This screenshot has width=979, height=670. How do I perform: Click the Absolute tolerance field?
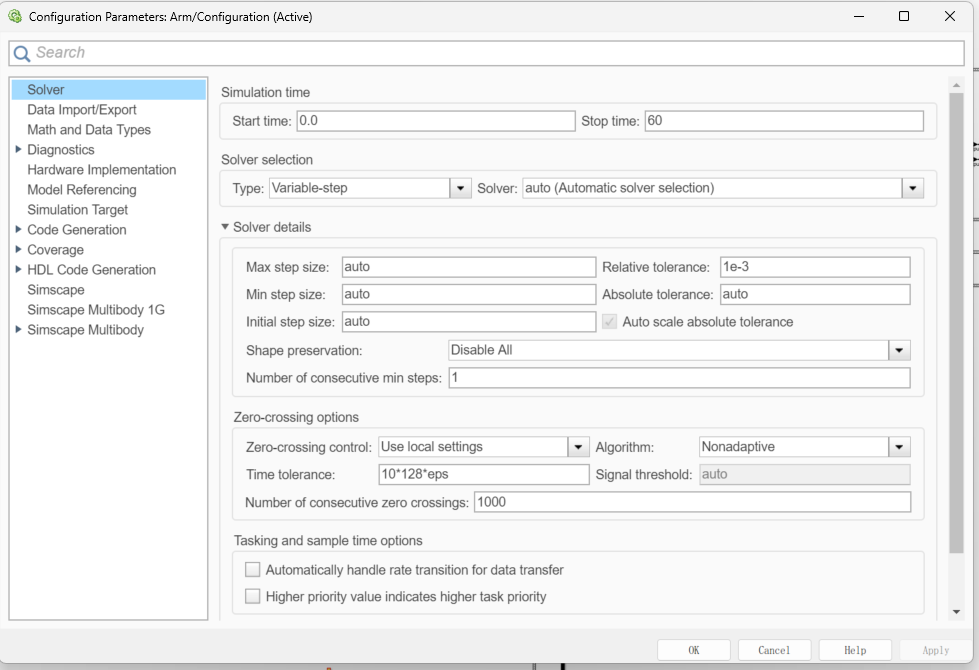pos(815,294)
